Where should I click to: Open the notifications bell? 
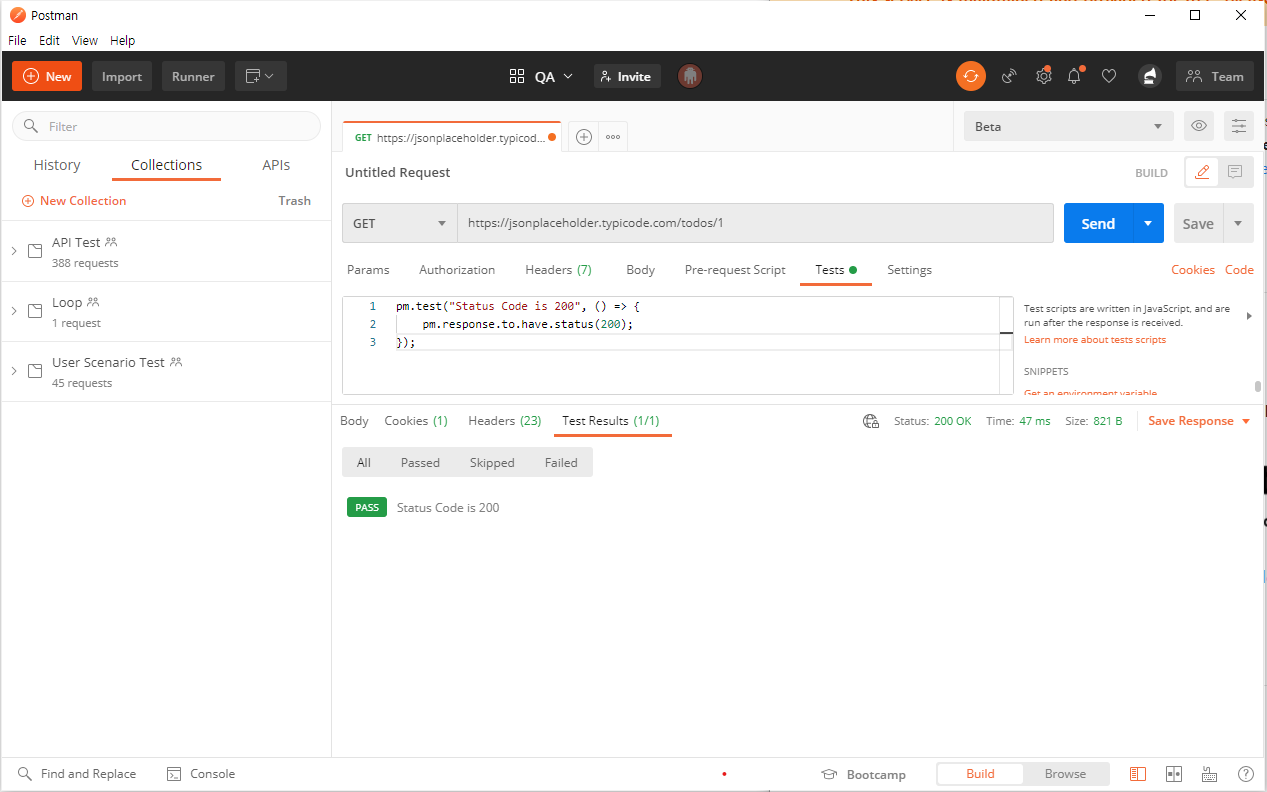[1075, 76]
